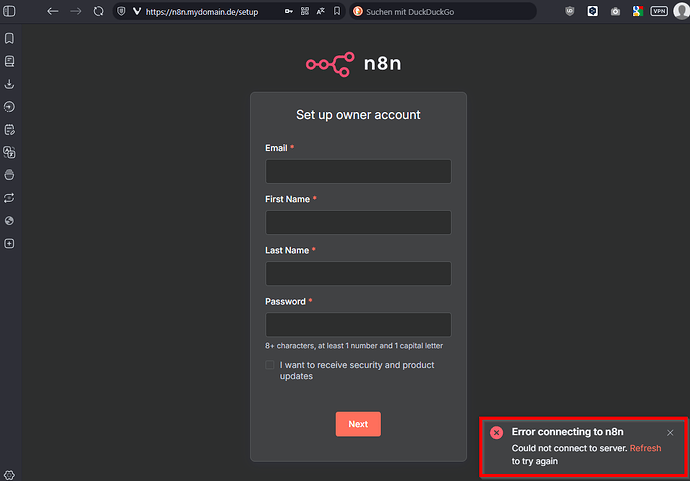Screen dimensions: 690x481
Task: Open the sync arrows panel in the sidebar
Action: coord(9,198)
